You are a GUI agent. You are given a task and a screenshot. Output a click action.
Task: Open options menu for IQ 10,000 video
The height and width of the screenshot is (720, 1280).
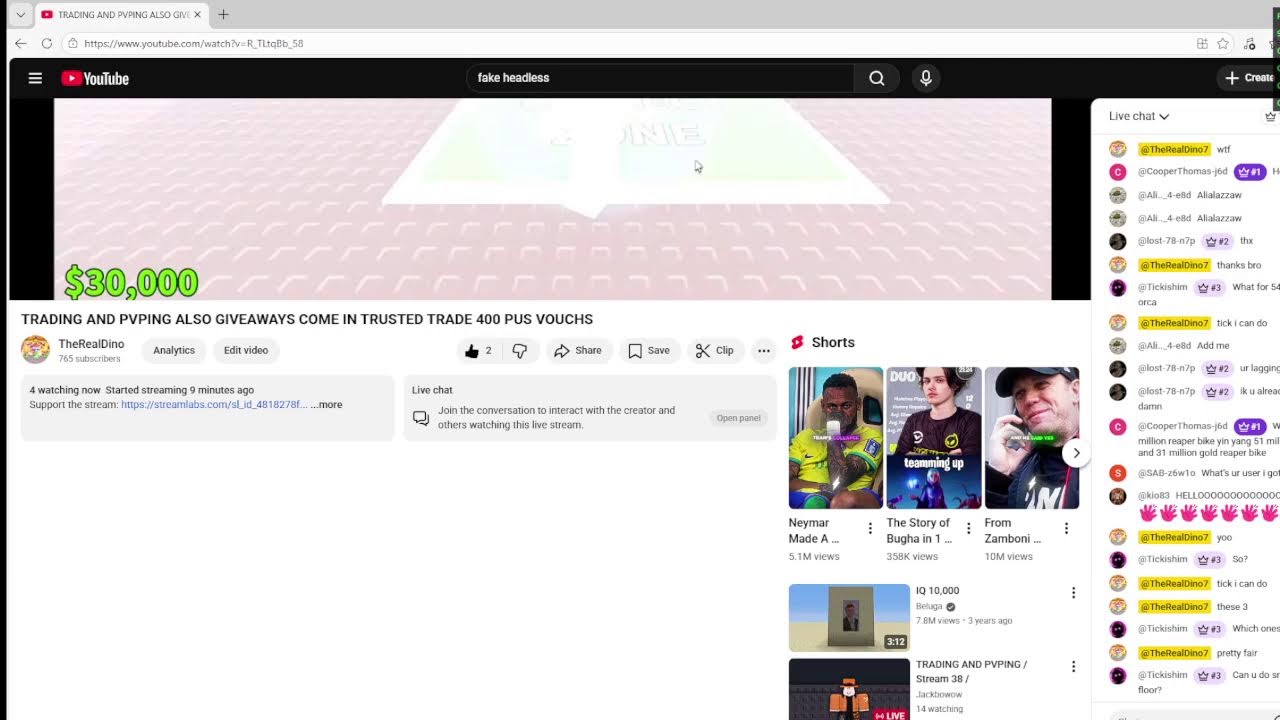(x=1074, y=593)
